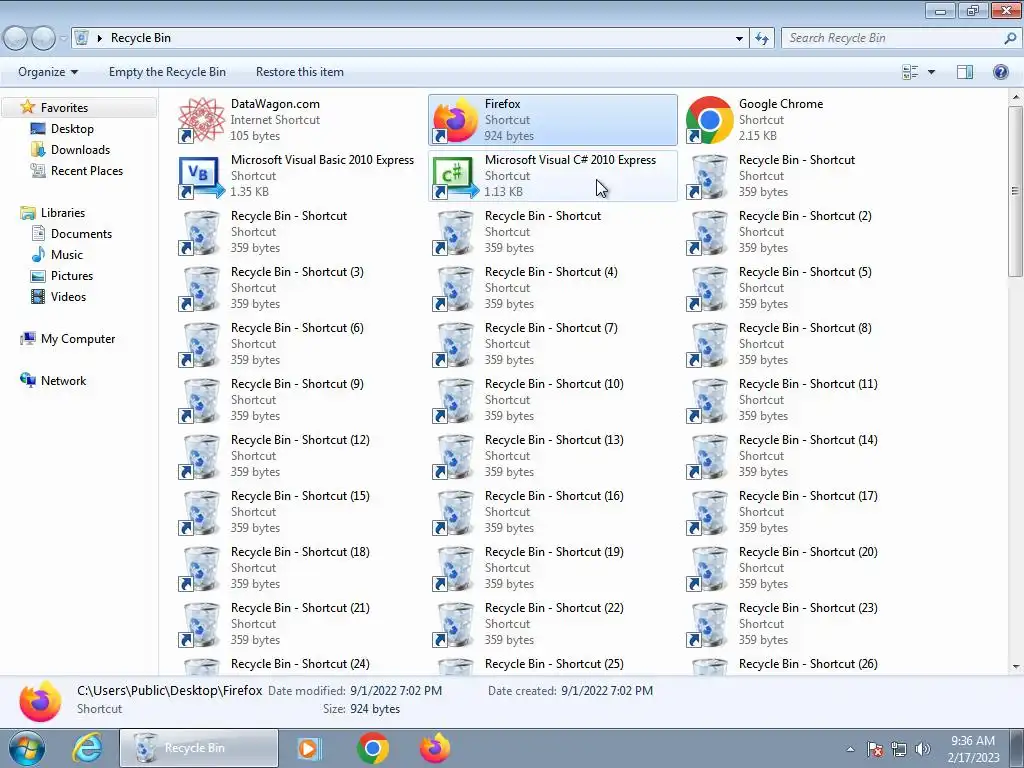Viewport: 1024px width, 768px height.
Task: Select the Recycle Bin - Shortcut (2) icon
Action: 709,232
